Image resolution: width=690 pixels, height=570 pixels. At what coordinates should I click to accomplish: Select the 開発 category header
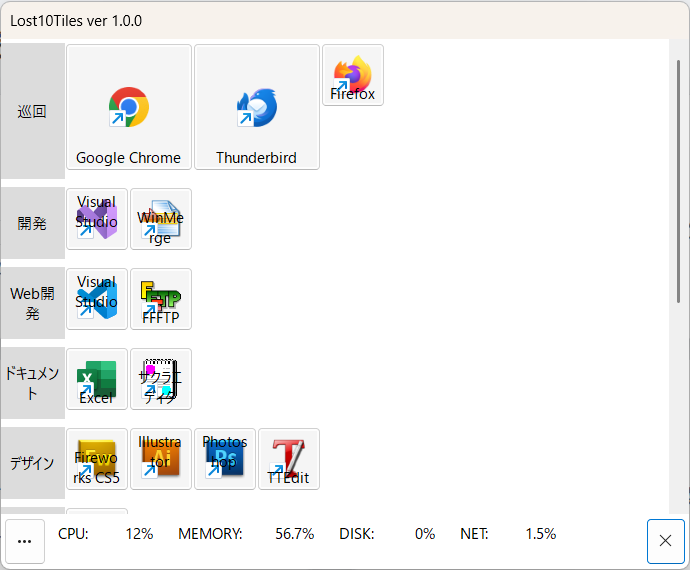33,223
